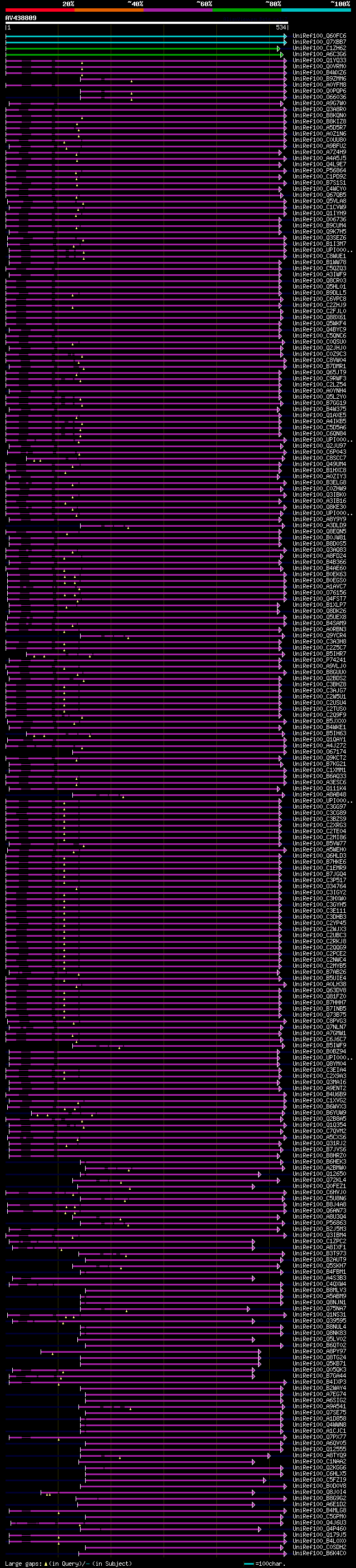356x1568 pixels.
Task: Select the label UniRef100_C5FZI9
Action: click(x=319, y=1480)
